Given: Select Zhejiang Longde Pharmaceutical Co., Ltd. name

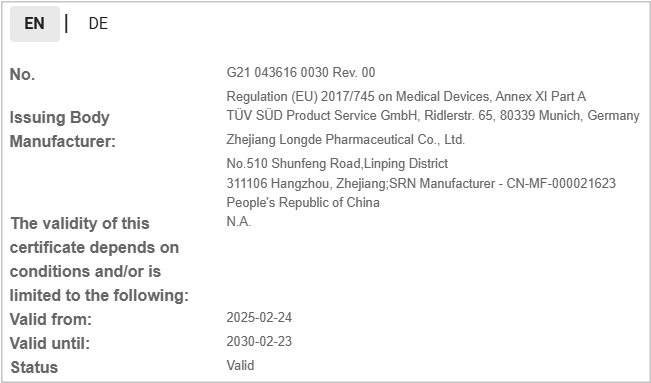Looking at the screenshot, I should [x=345, y=140].
